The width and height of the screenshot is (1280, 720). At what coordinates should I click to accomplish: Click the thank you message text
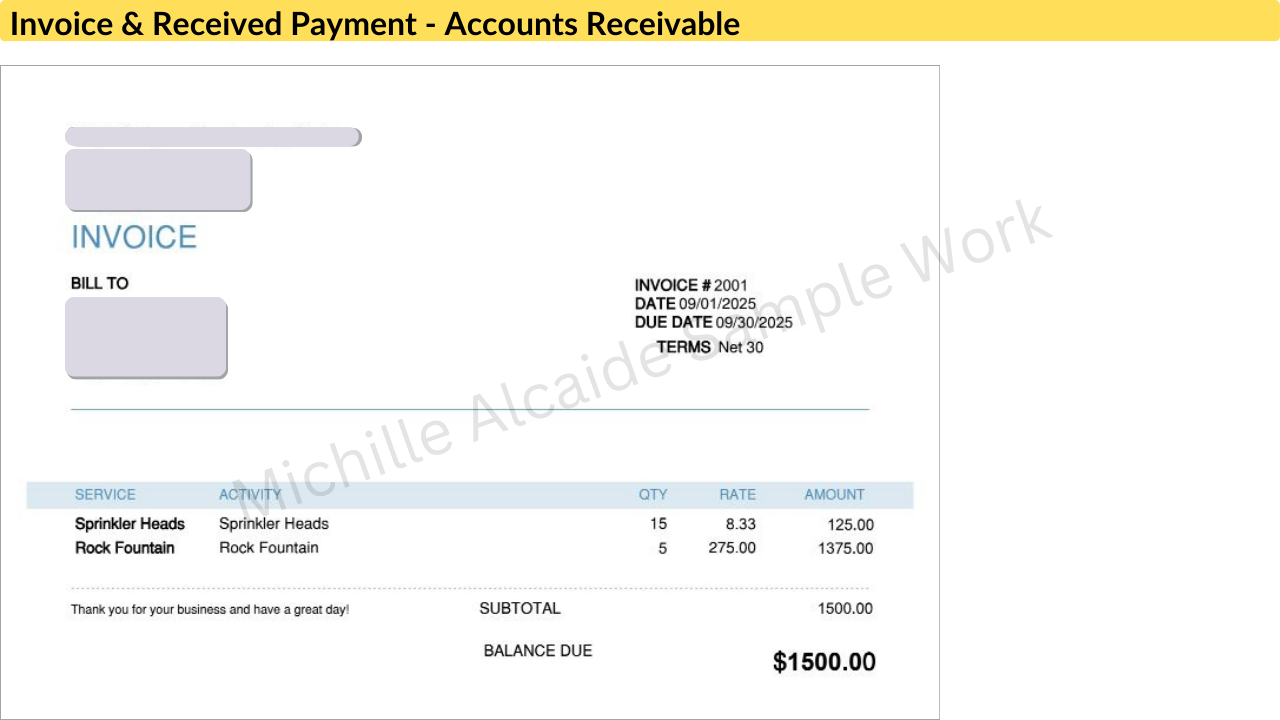pos(210,609)
